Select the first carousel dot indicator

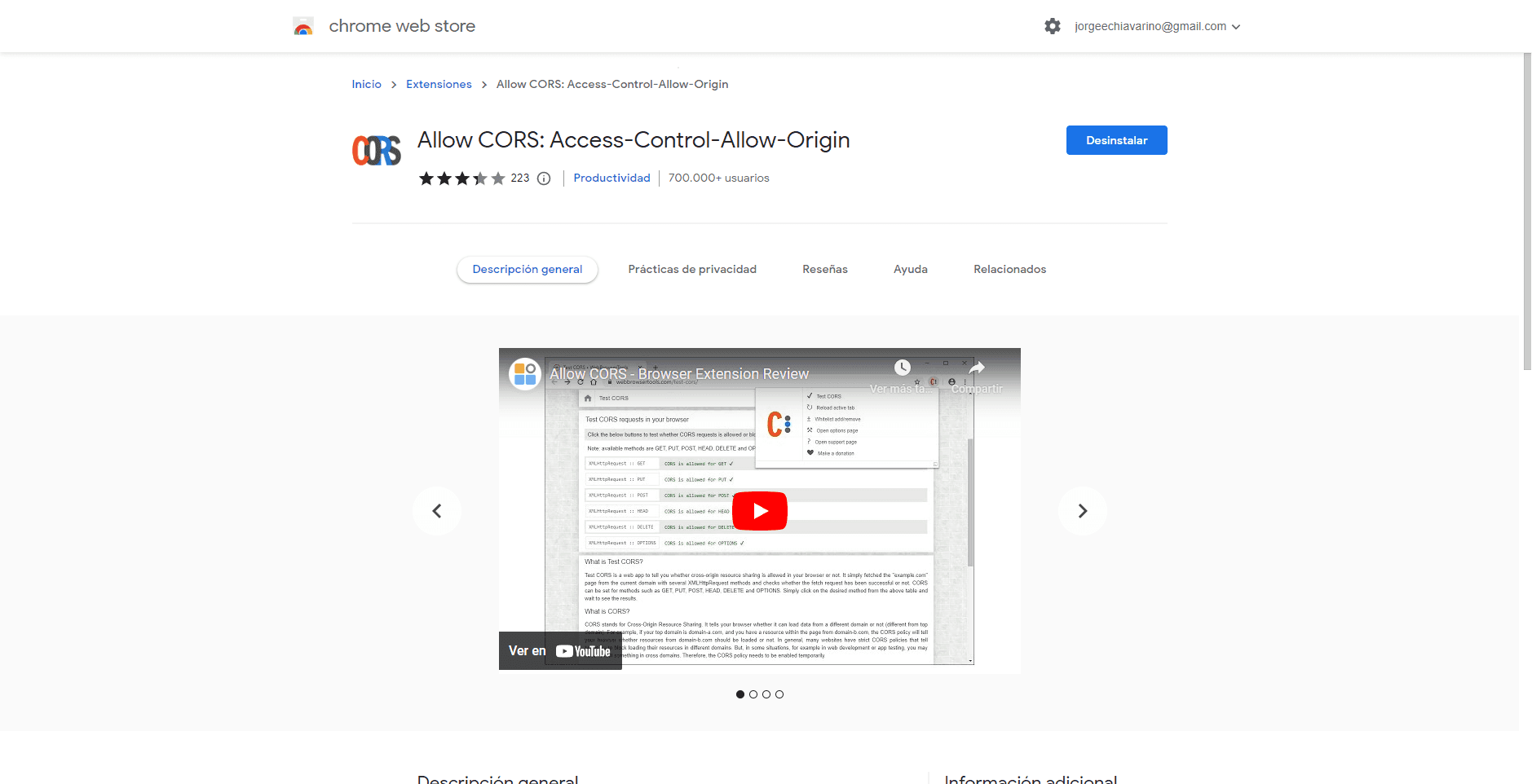pos(740,694)
